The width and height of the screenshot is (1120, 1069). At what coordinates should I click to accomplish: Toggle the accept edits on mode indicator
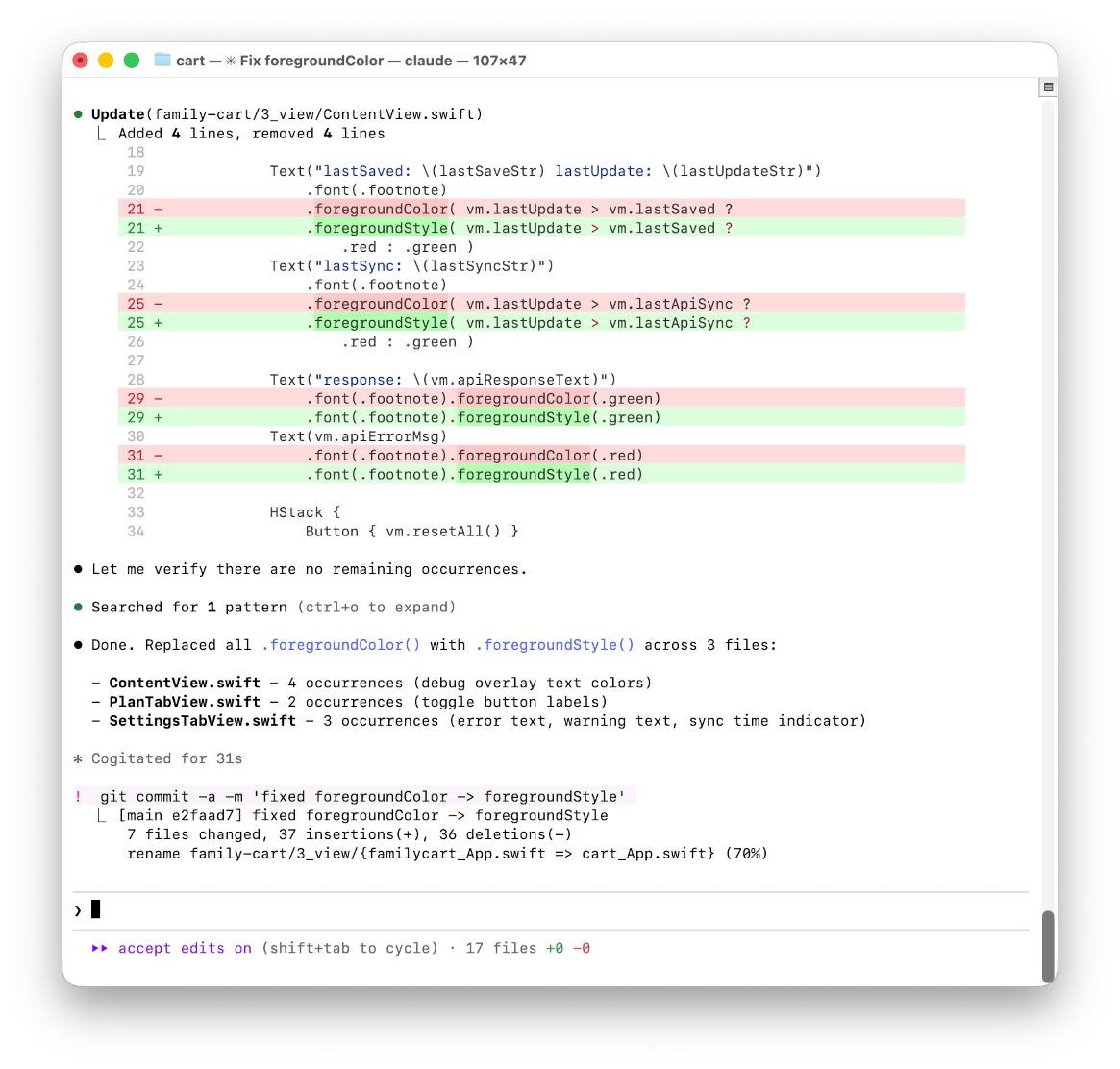185,948
